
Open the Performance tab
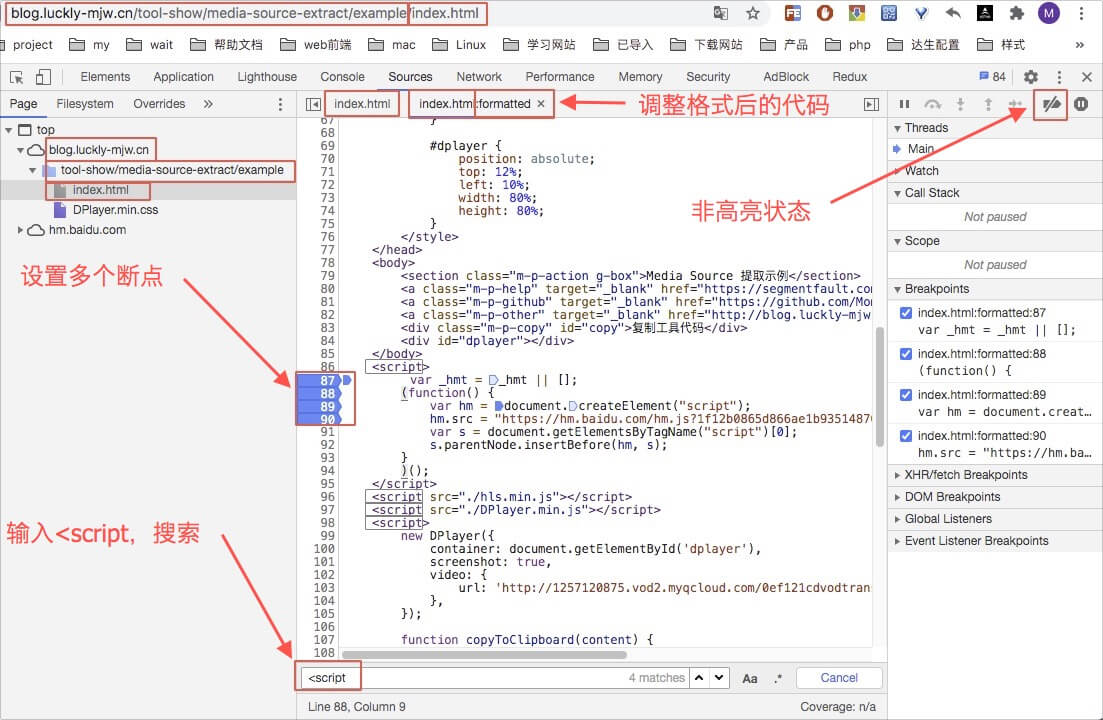559,77
